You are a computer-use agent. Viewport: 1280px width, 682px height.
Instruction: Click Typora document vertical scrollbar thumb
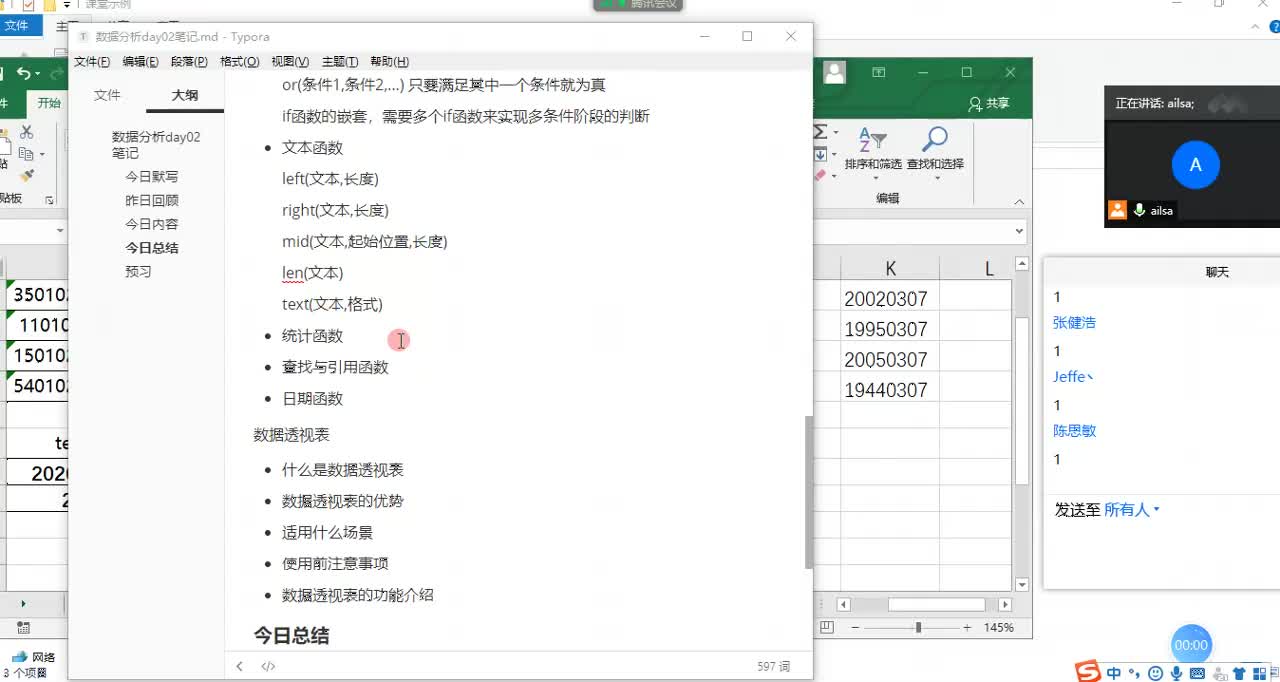click(808, 492)
